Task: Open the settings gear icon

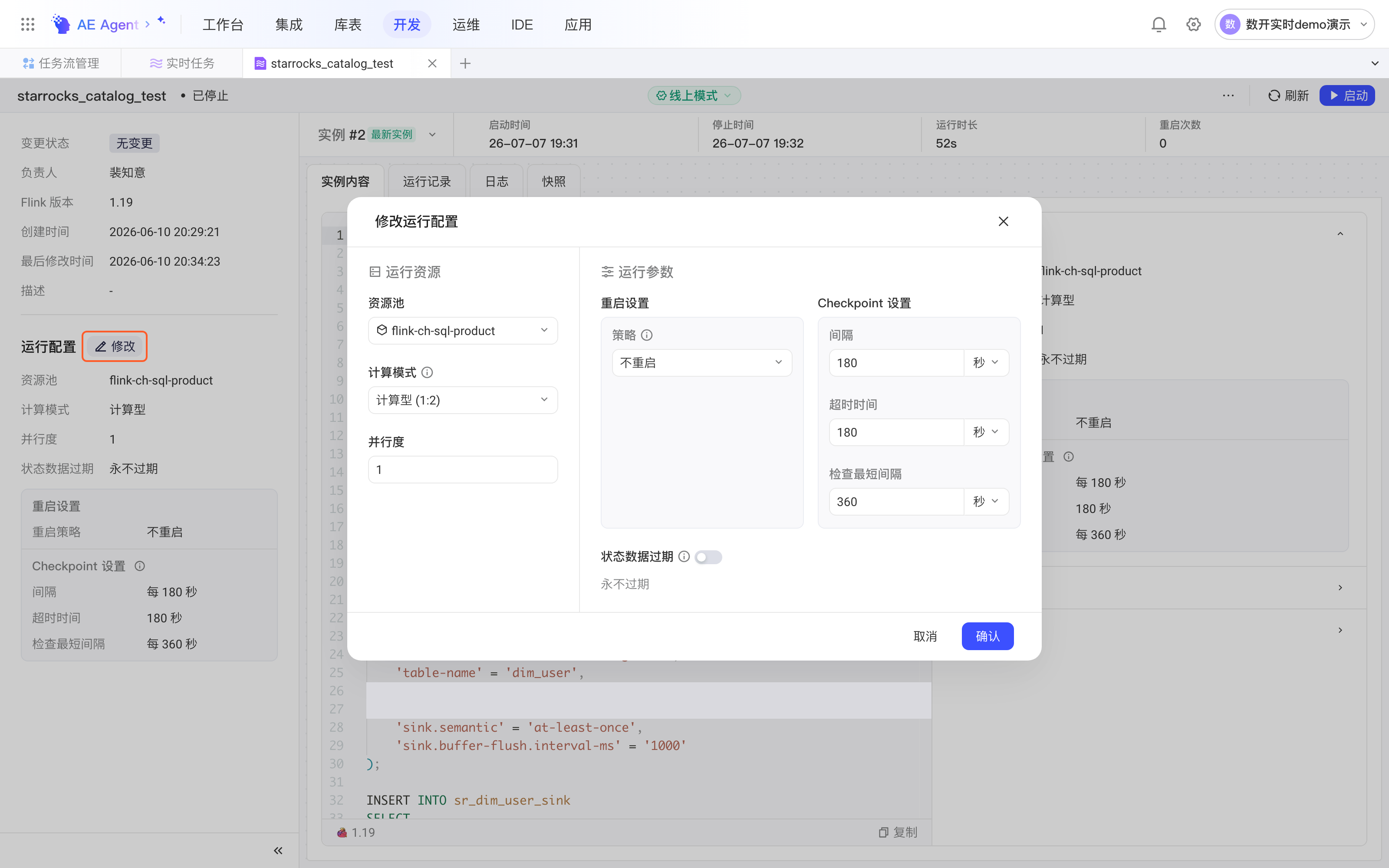Action: point(1193,24)
